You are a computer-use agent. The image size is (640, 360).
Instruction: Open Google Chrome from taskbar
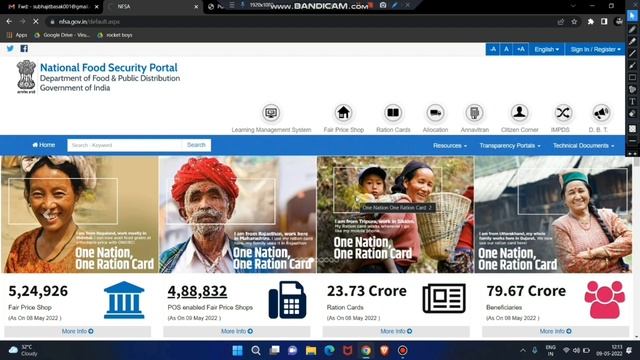tap(366, 350)
